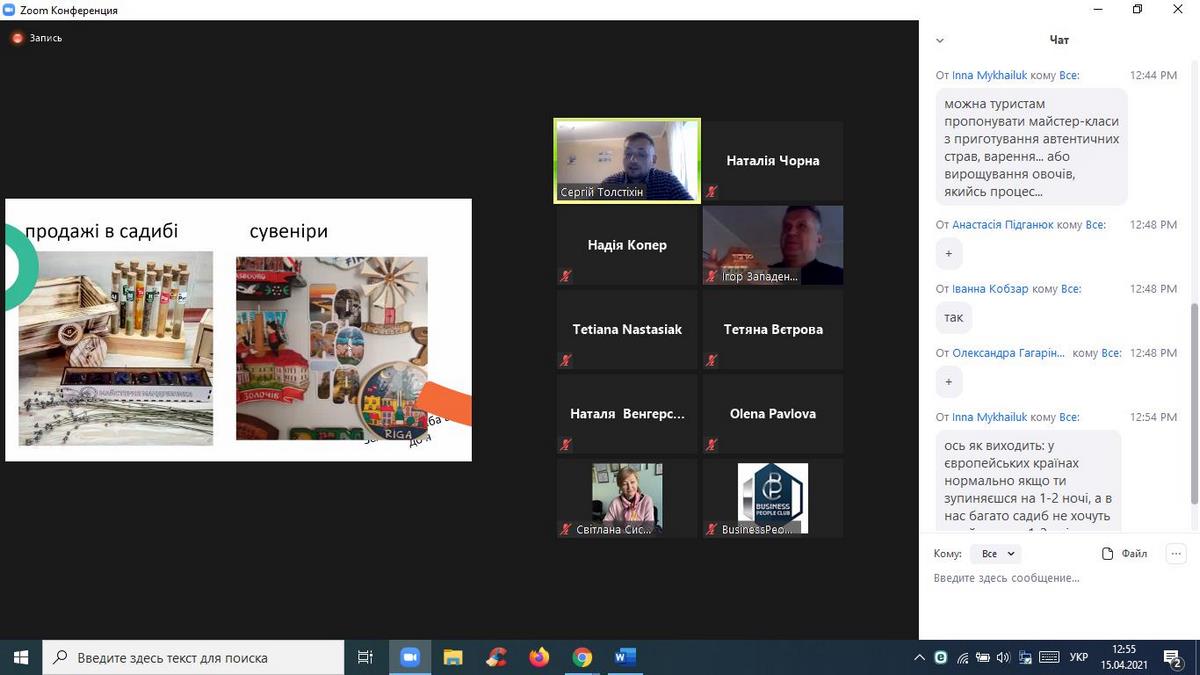Screen dimensions: 1200x675
Task: Select the BusinessPeople Club participant tile
Action: pyautogui.click(x=772, y=497)
